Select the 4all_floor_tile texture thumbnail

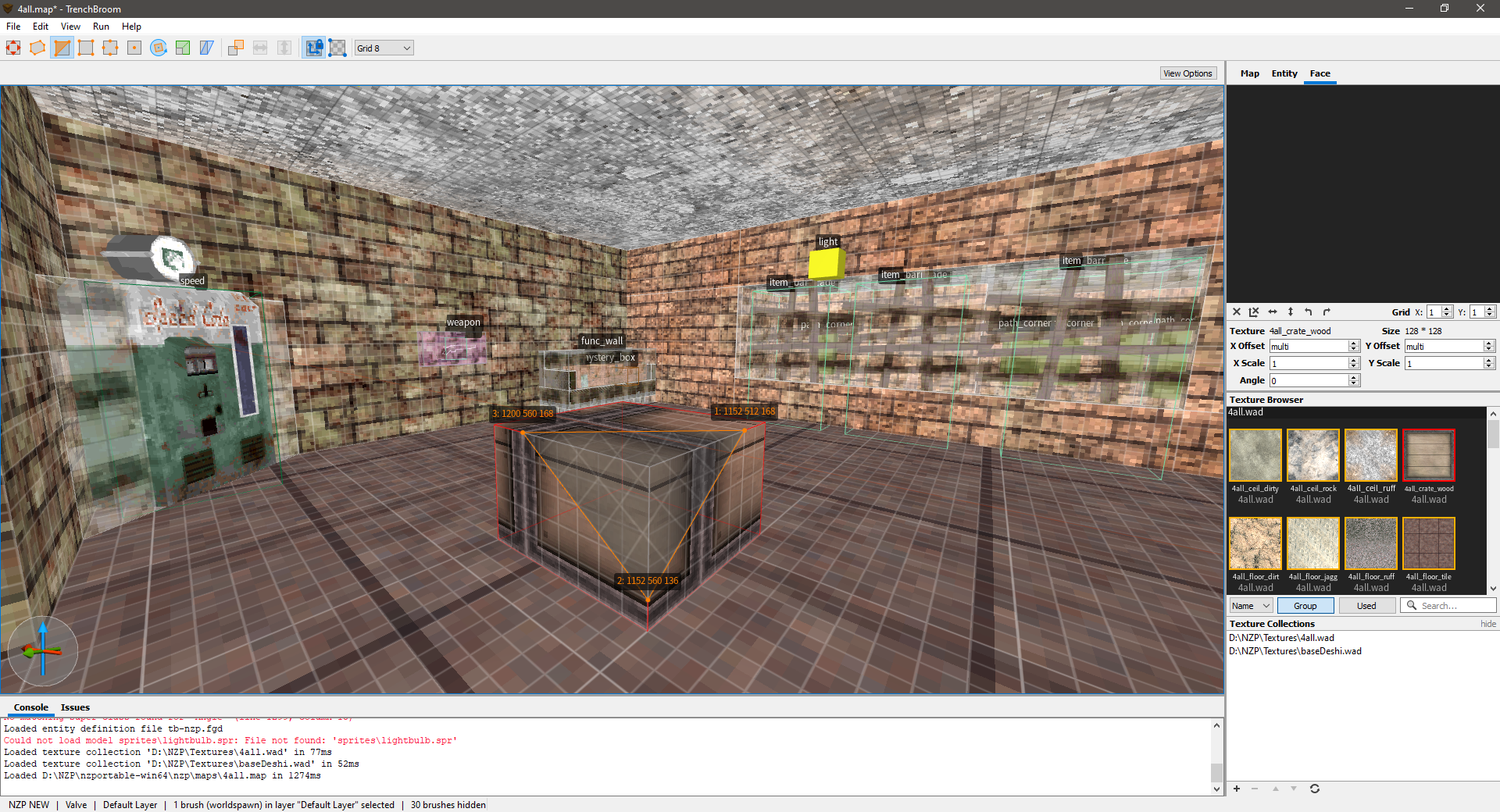click(1428, 544)
